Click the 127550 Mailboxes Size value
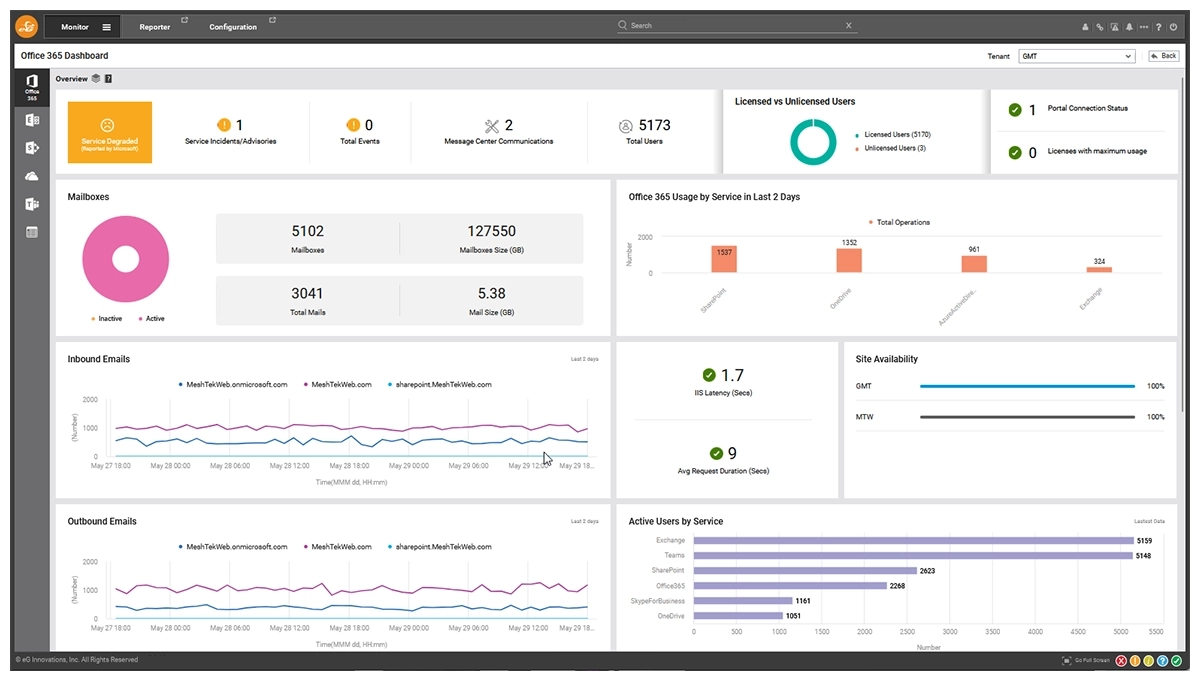This screenshot has width=1200, height=681. coord(491,231)
